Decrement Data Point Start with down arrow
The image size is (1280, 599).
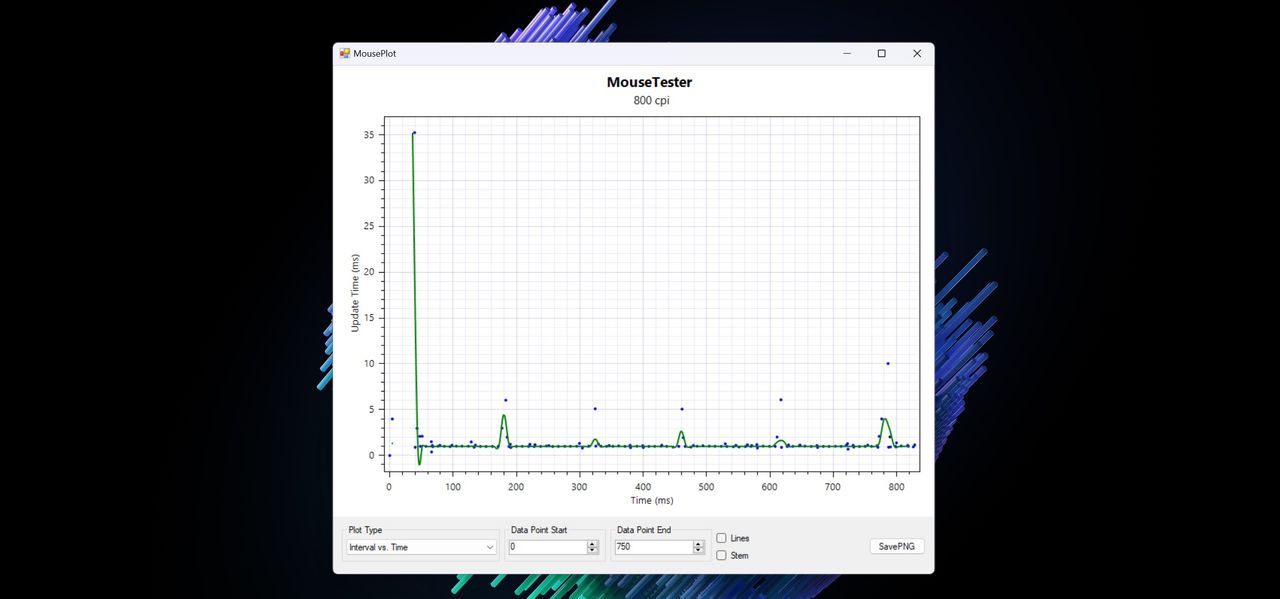point(592,551)
